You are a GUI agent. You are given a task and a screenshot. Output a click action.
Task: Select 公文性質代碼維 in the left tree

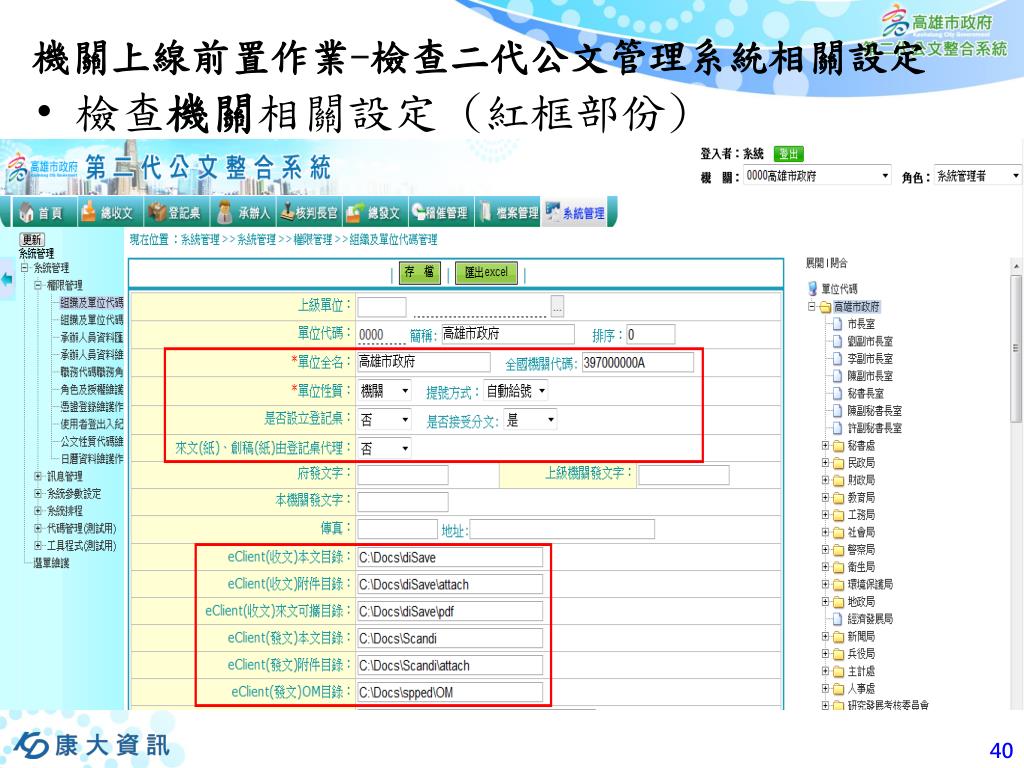pos(91,441)
